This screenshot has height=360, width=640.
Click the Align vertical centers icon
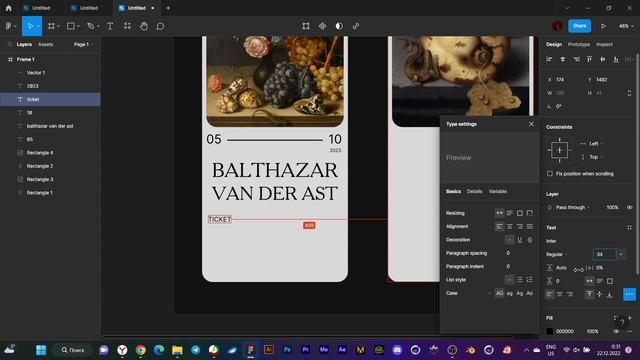pos(603,59)
